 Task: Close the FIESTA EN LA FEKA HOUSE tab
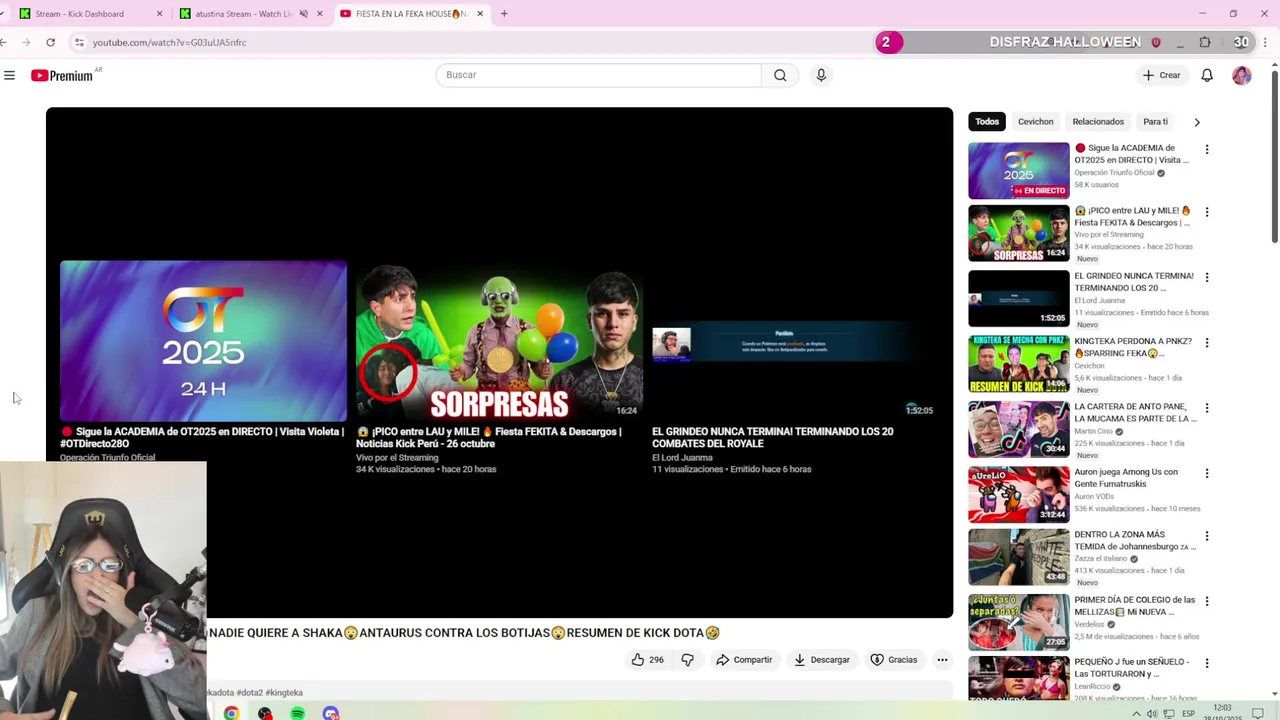480,14
